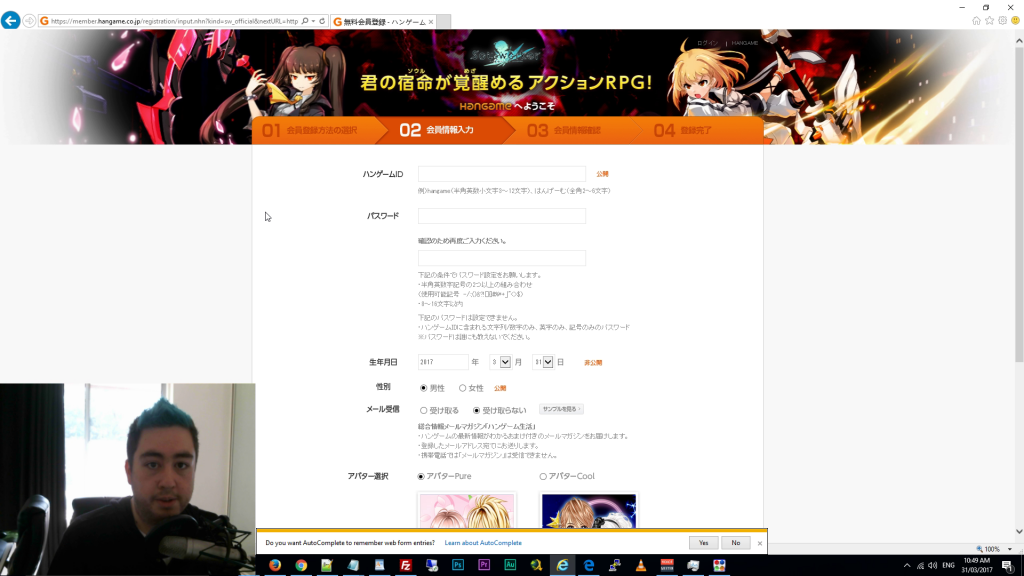Click No on the AutoComplete prompt

735,543
